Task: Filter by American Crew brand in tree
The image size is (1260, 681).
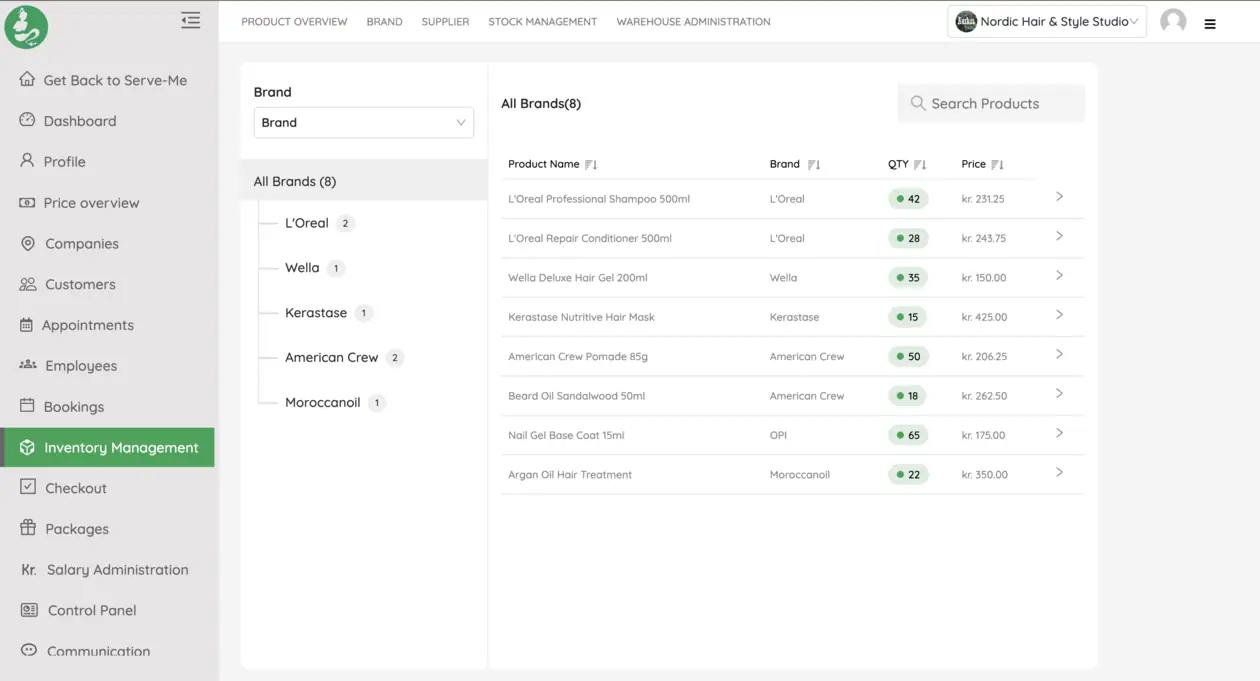Action: click(x=332, y=358)
